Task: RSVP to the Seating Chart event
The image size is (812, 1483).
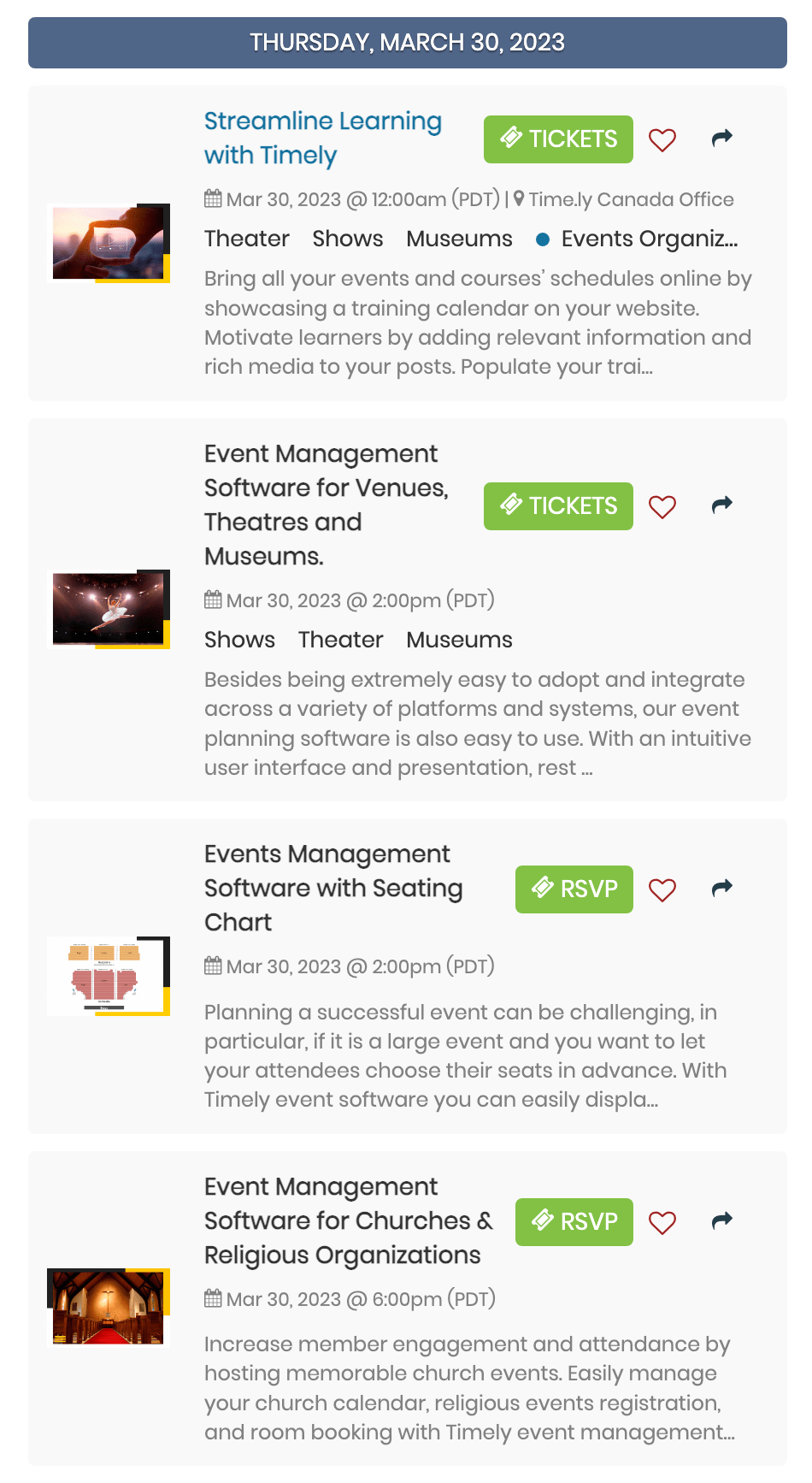Action: click(574, 889)
